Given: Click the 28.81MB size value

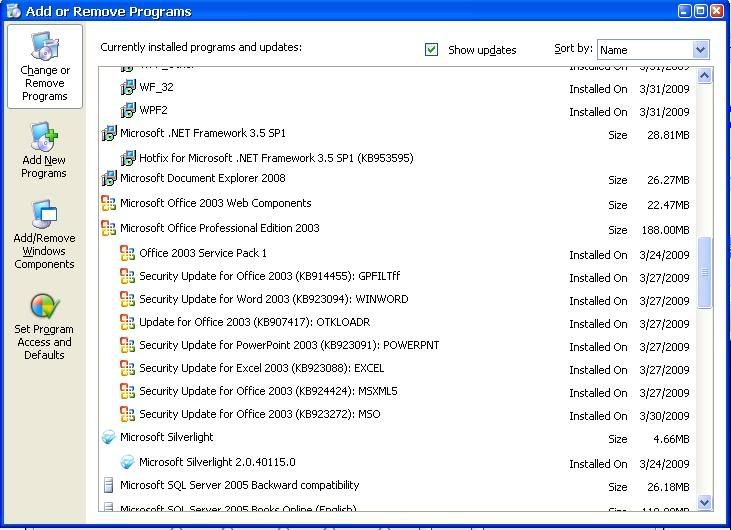Looking at the screenshot, I should coord(668,135).
